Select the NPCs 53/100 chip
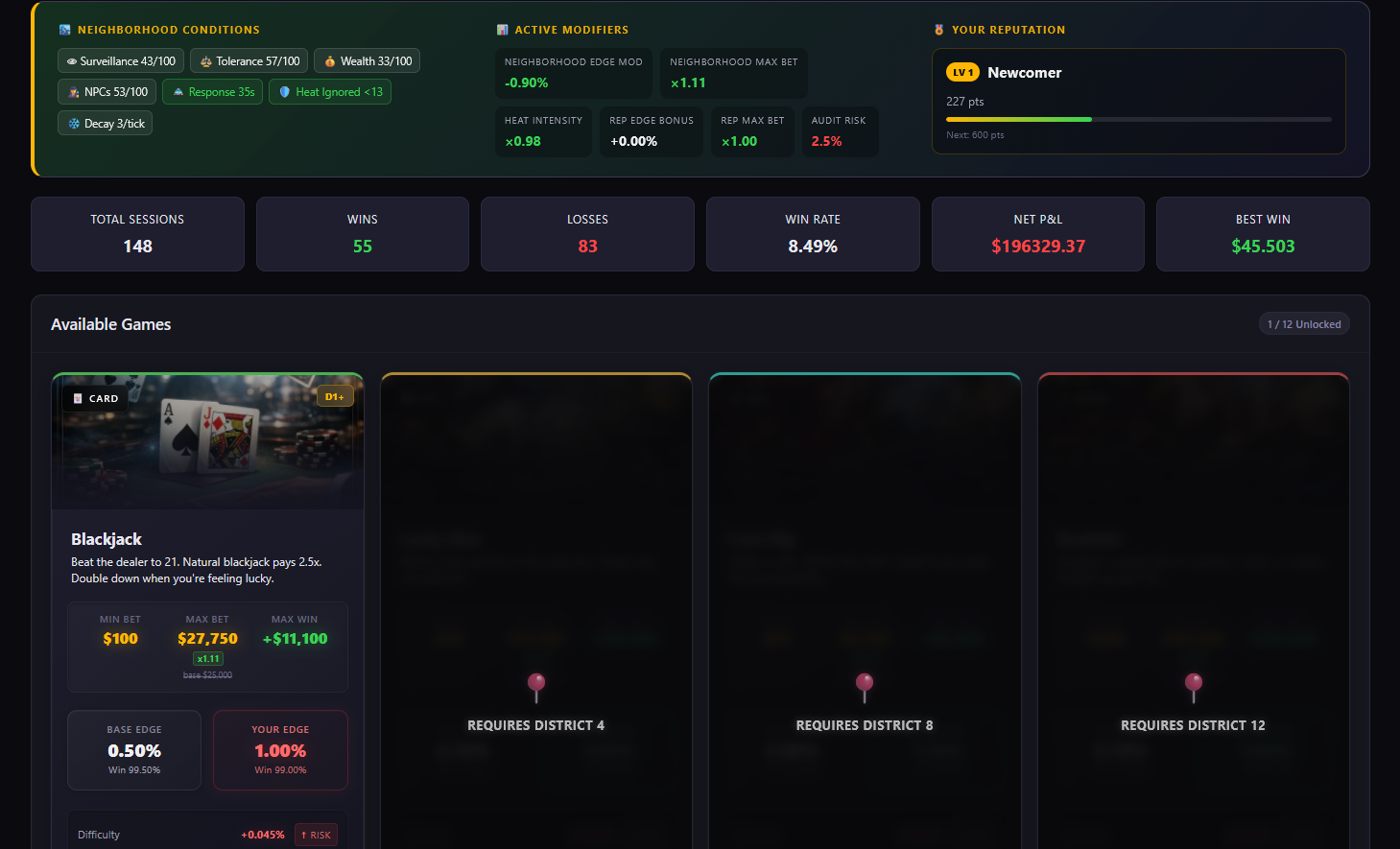This screenshot has width=1400, height=849. coord(107,92)
